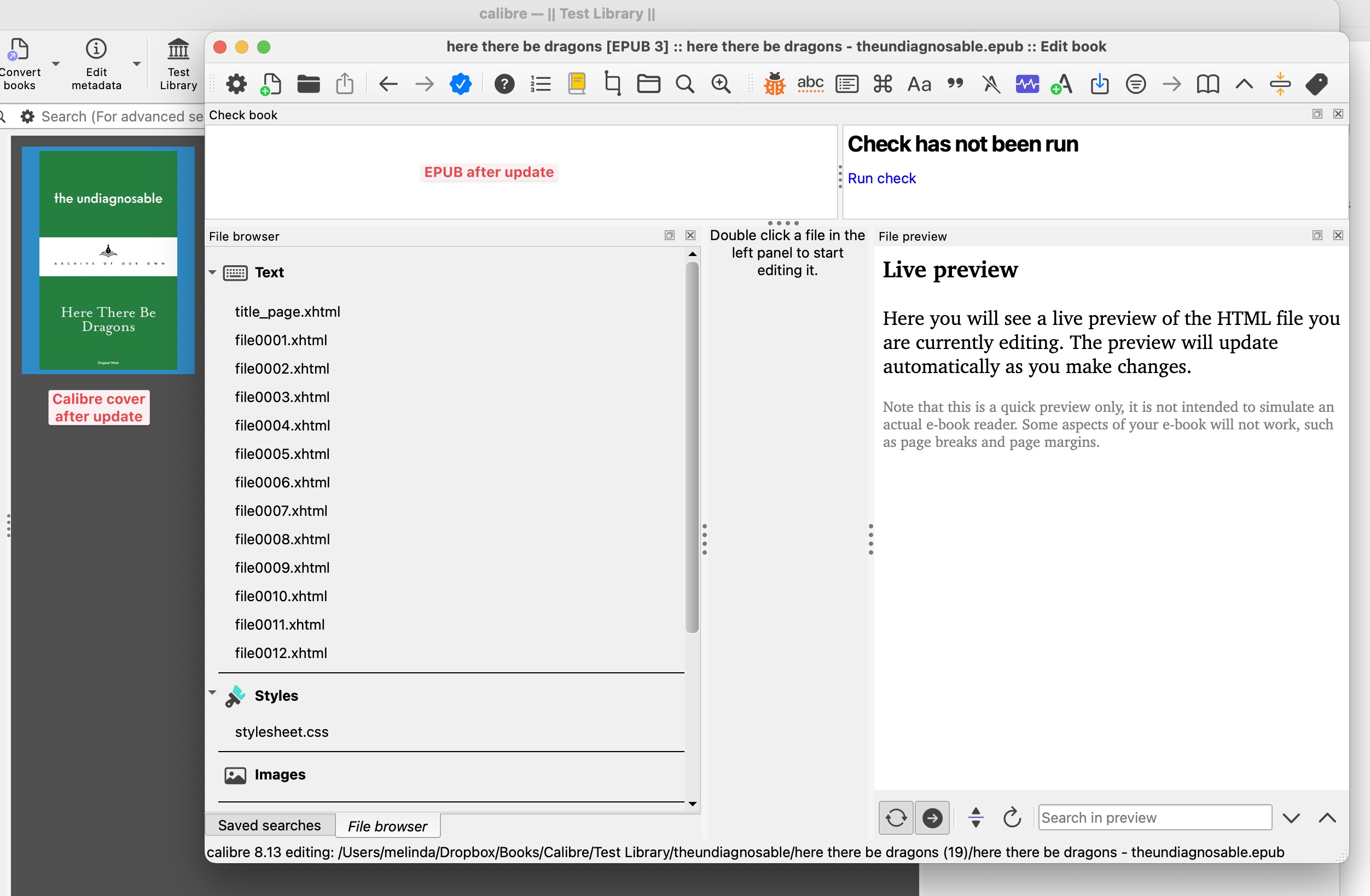Image resolution: width=1370 pixels, height=896 pixels.
Task: Toggle auto-reload preview sync button
Action: click(896, 818)
